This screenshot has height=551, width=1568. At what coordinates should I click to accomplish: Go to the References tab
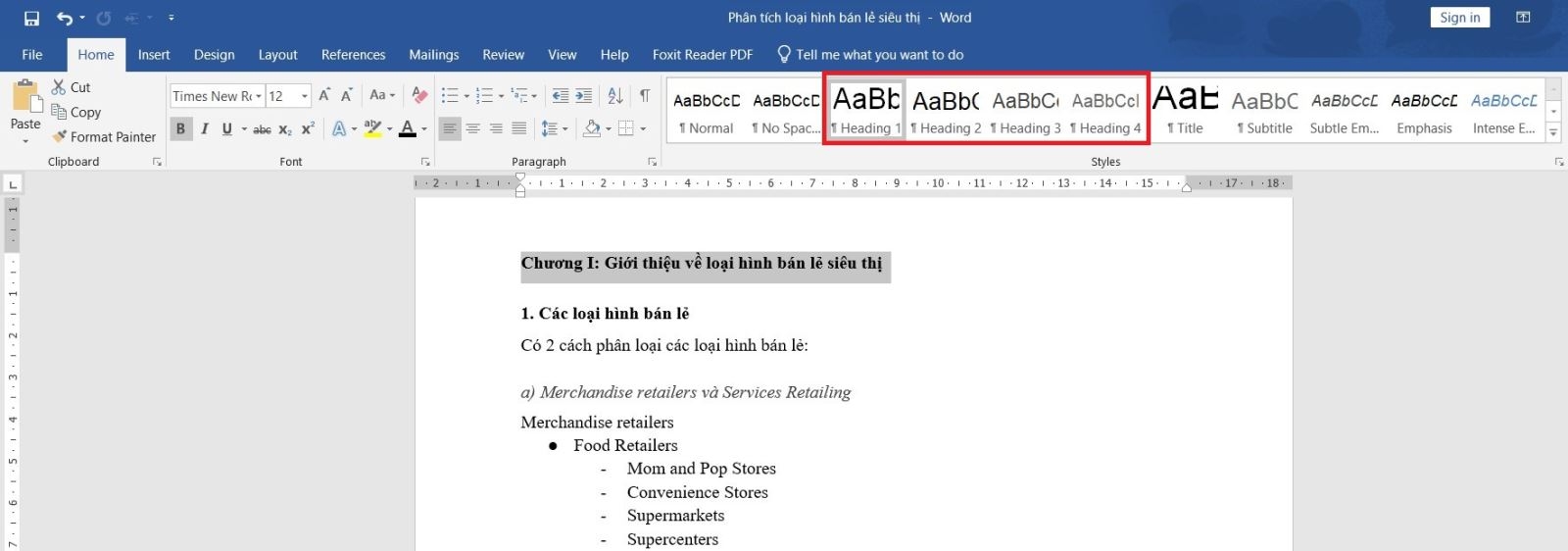[x=353, y=55]
